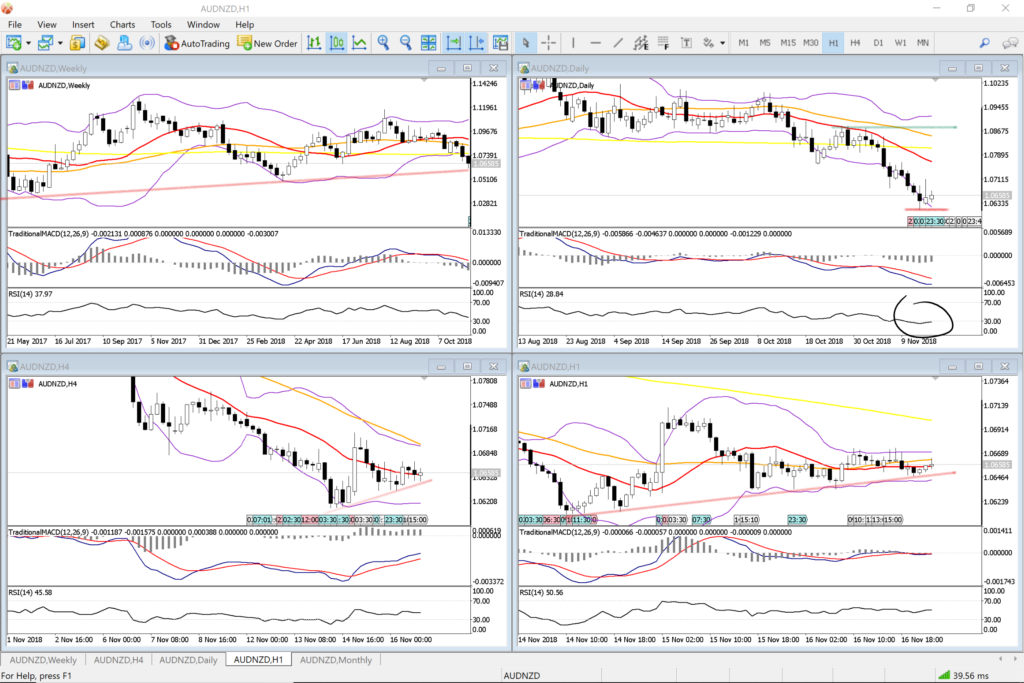Open the search magnifier in the toolbar

point(984,43)
